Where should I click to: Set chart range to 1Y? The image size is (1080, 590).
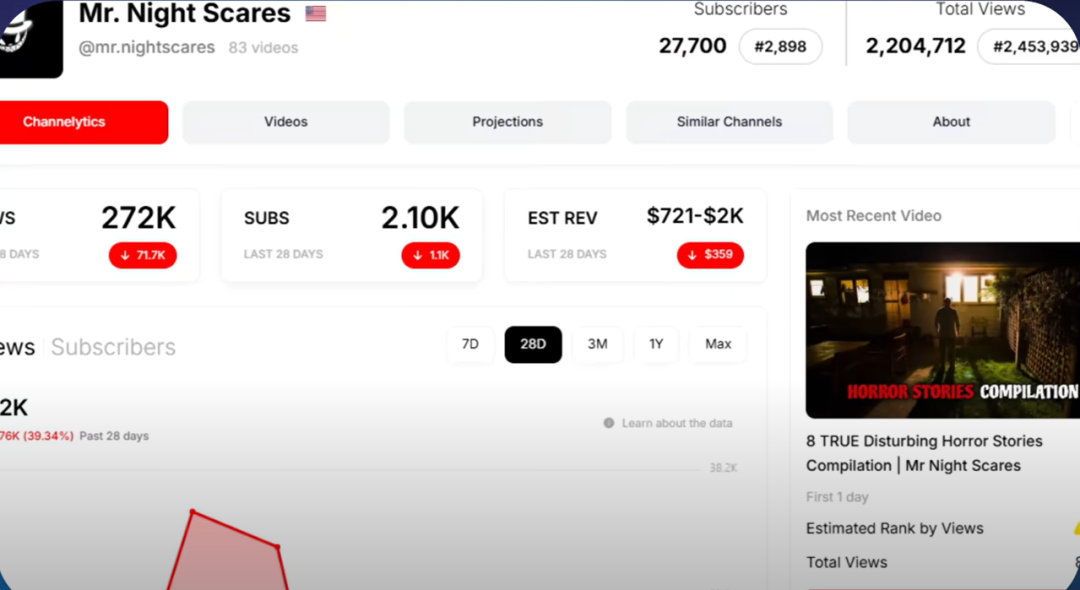point(656,344)
